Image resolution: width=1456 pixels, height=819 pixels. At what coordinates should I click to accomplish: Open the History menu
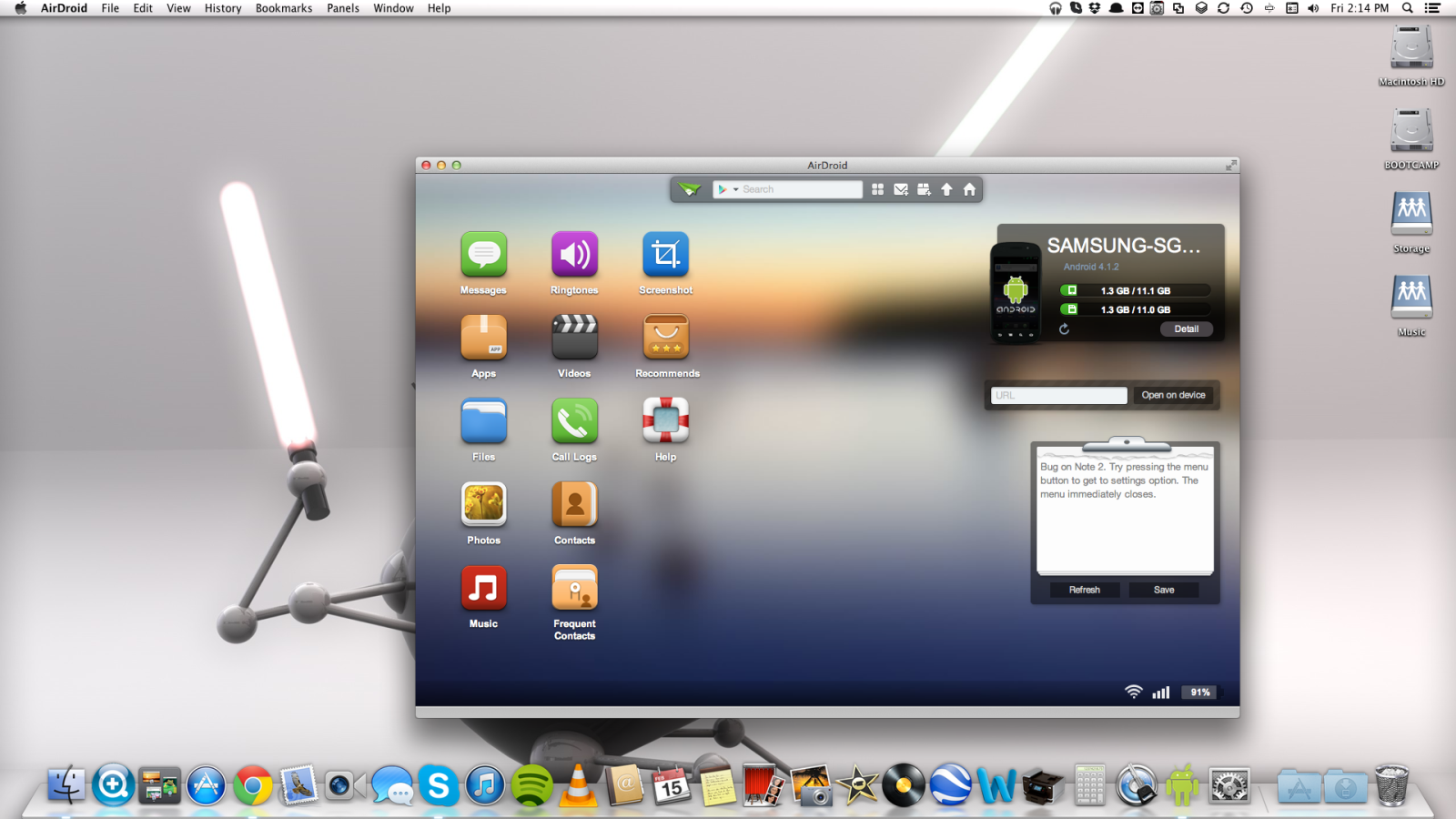click(x=223, y=8)
